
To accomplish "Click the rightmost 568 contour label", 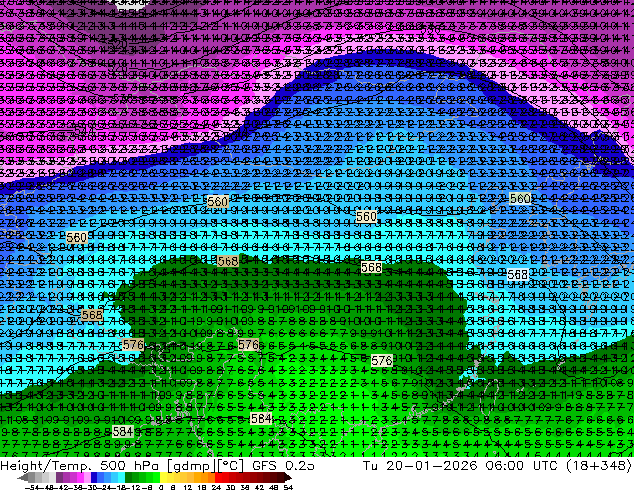I will [517, 275].
